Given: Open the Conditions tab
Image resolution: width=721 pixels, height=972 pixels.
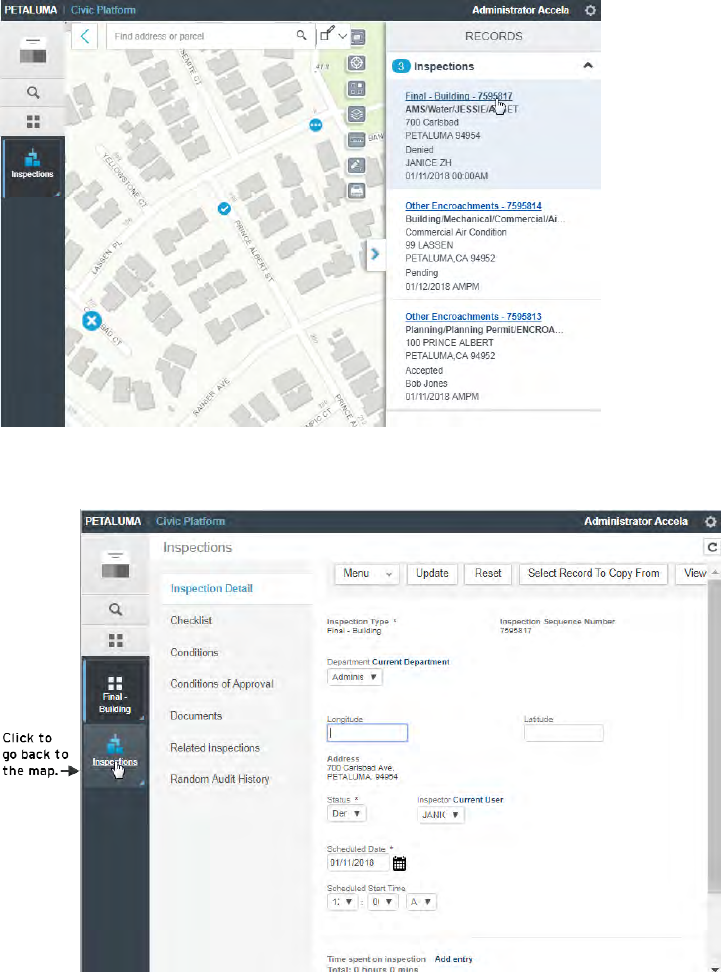Looking at the screenshot, I should coord(194,652).
